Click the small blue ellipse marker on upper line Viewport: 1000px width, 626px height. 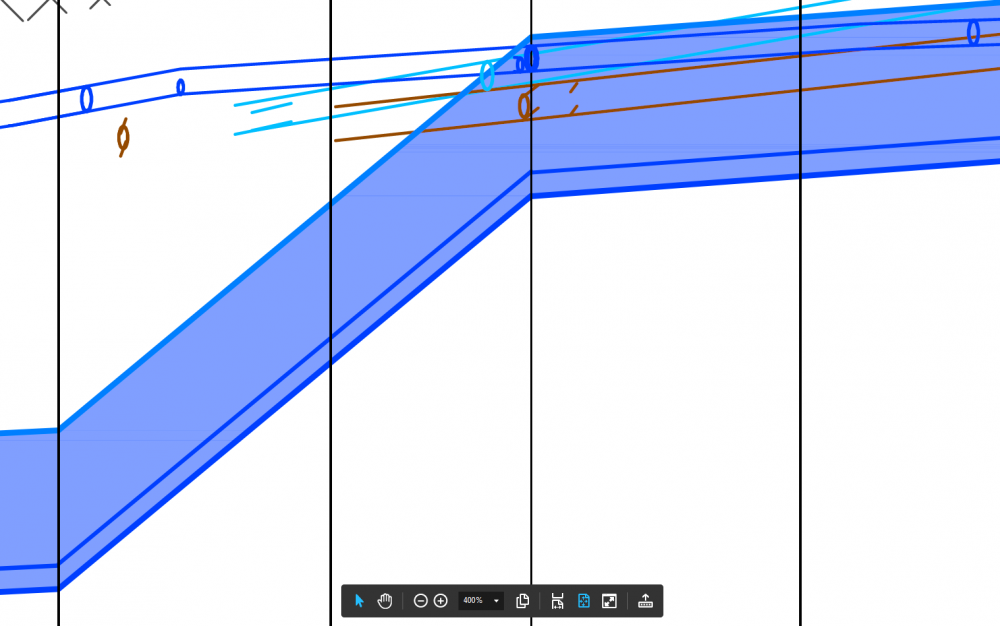(x=180, y=87)
